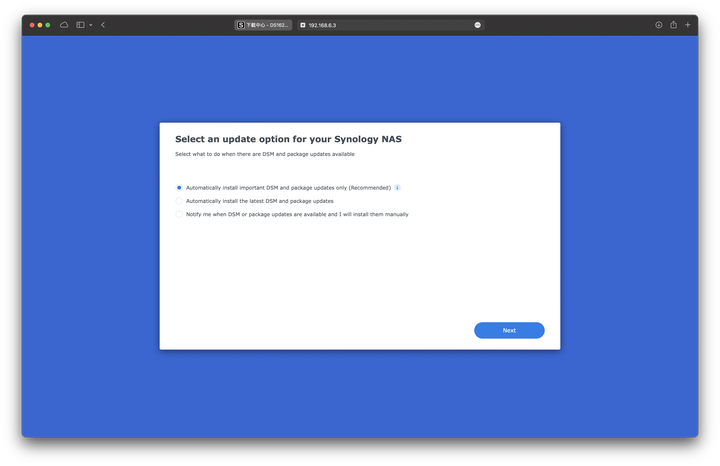Click the share icon in toolbar
Screen dimensions: 720x466
[673, 25]
